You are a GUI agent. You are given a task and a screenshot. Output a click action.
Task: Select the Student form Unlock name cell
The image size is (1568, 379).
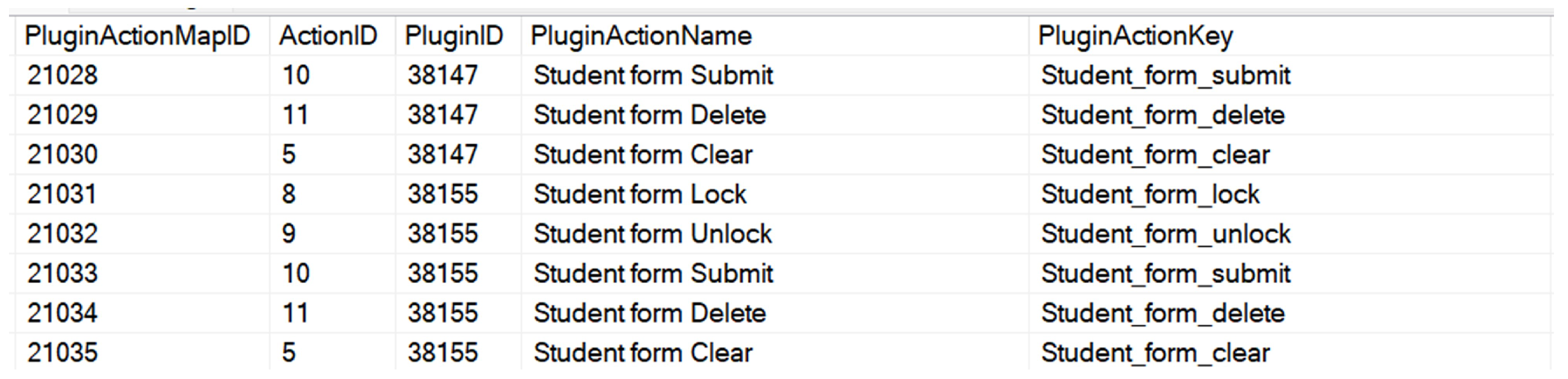point(653,234)
